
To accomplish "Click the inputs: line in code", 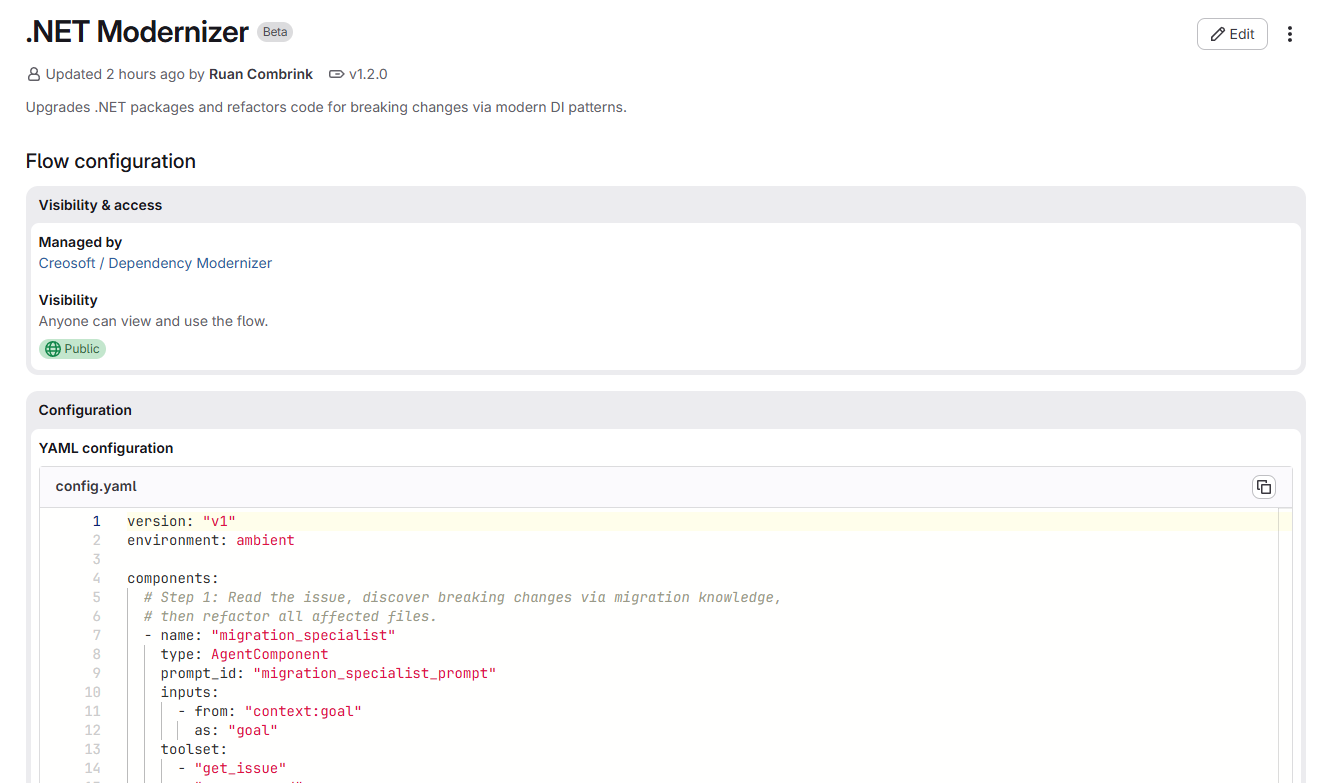I will [190, 692].
